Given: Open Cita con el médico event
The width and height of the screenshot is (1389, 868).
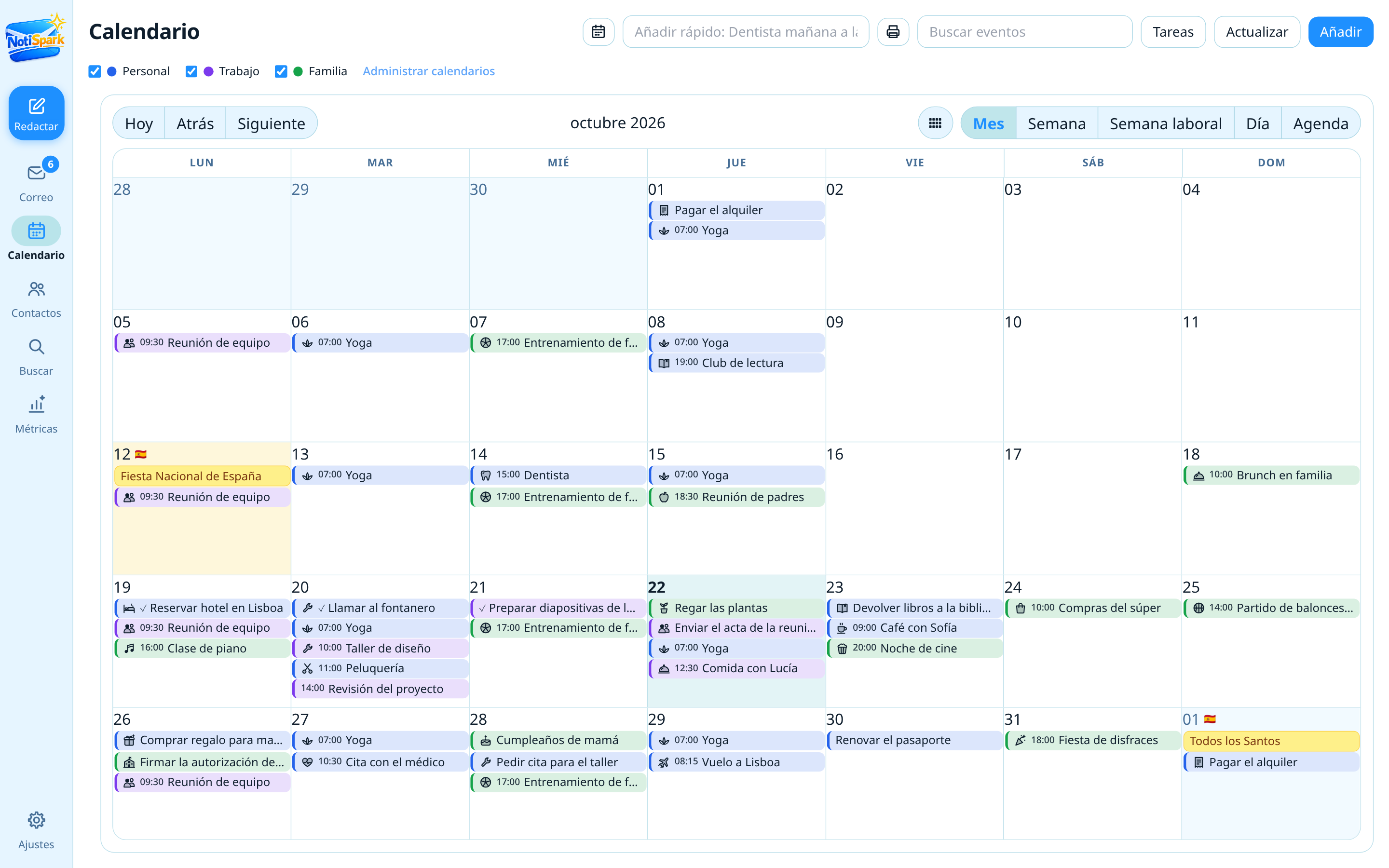Looking at the screenshot, I should pyautogui.click(x=381, y=762).
